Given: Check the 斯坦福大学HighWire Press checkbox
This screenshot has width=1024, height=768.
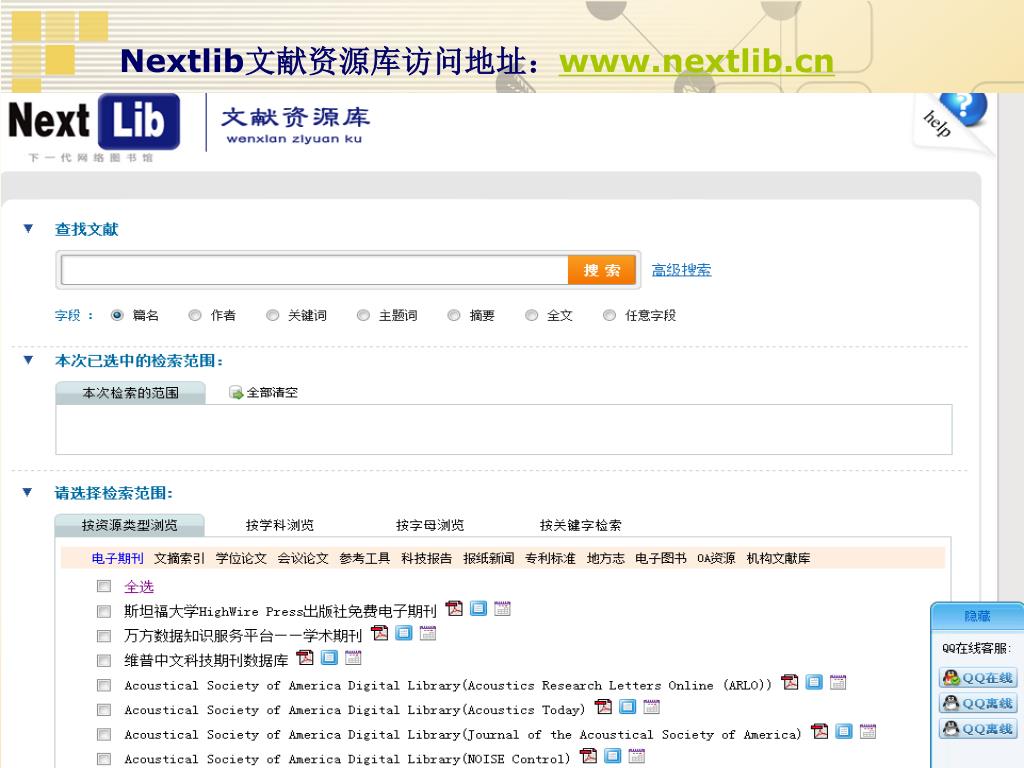Looking at the screenshot, I should [x=104, y=611].
